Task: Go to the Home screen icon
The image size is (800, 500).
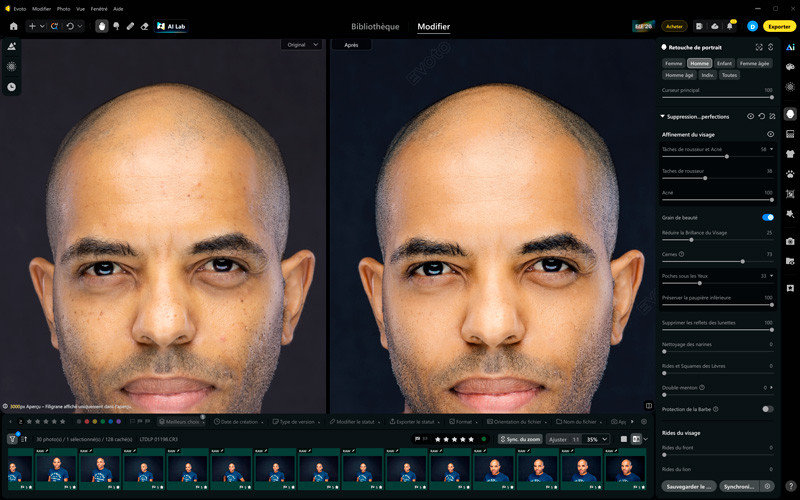Action: coord(14,27)
